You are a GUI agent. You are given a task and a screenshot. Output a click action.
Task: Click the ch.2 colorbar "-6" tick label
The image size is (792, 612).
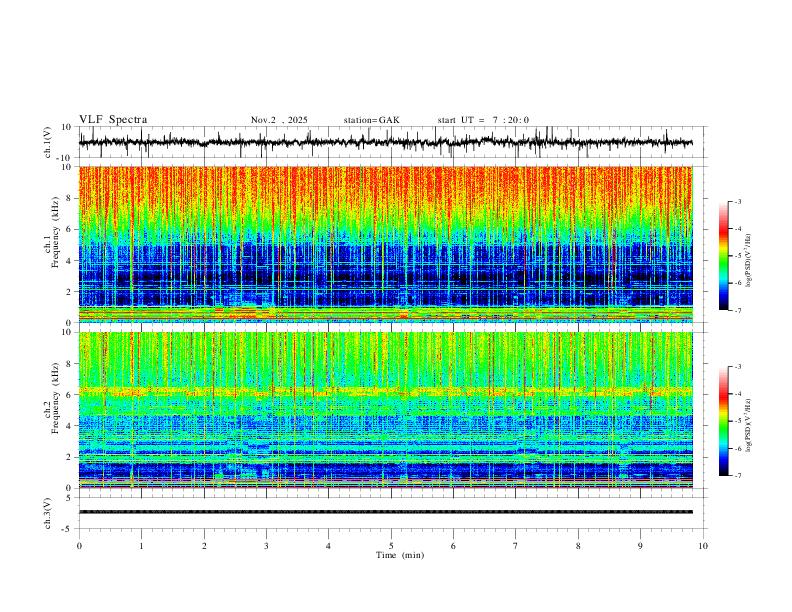point(738,448)
